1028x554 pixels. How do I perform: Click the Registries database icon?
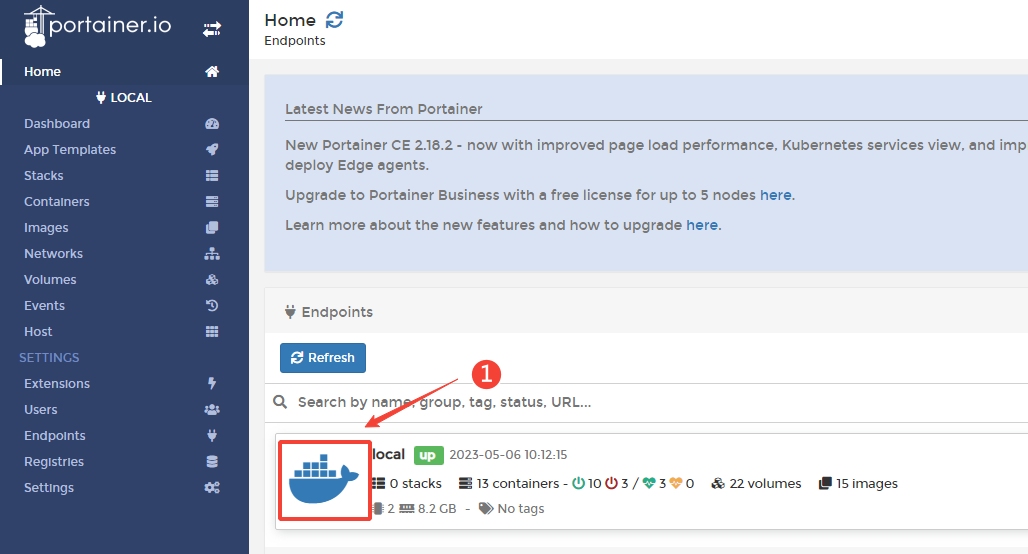212,462
